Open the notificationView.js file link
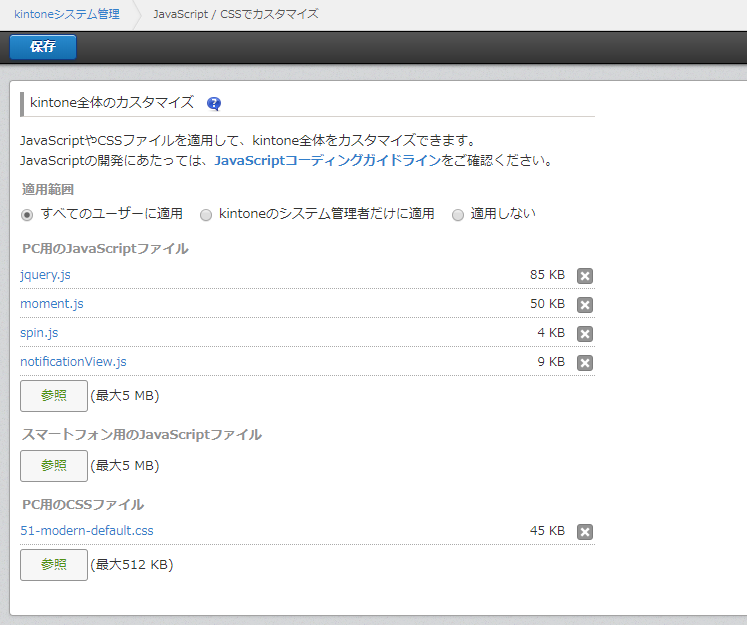Image resolution: width=747 pixels, height=625 pixels. click(73, 362)
